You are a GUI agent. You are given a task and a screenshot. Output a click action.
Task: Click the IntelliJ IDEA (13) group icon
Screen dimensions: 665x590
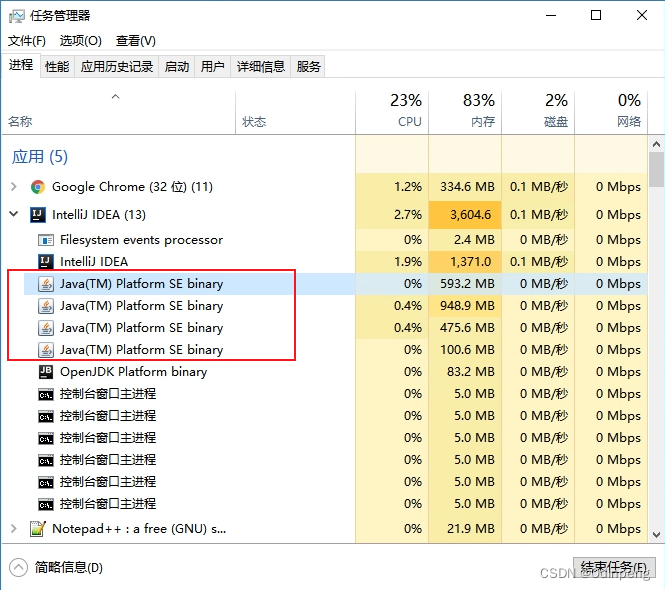(x=38, y=215)
